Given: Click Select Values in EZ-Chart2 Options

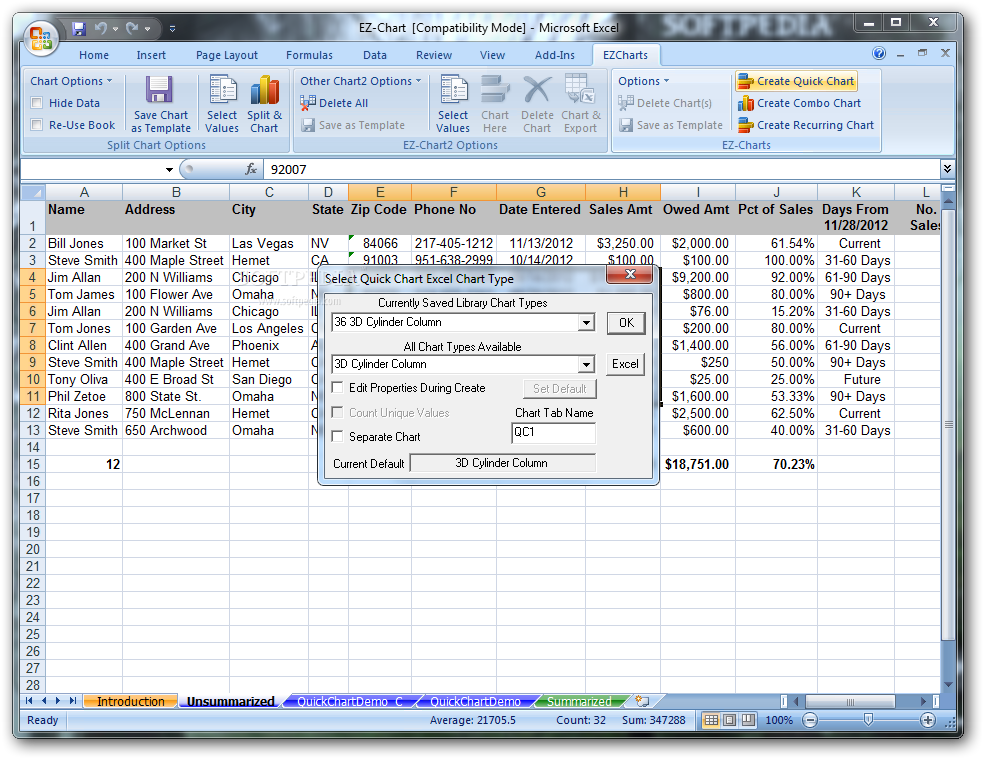Looking at the screenshot, I should (x=453, y=104).
